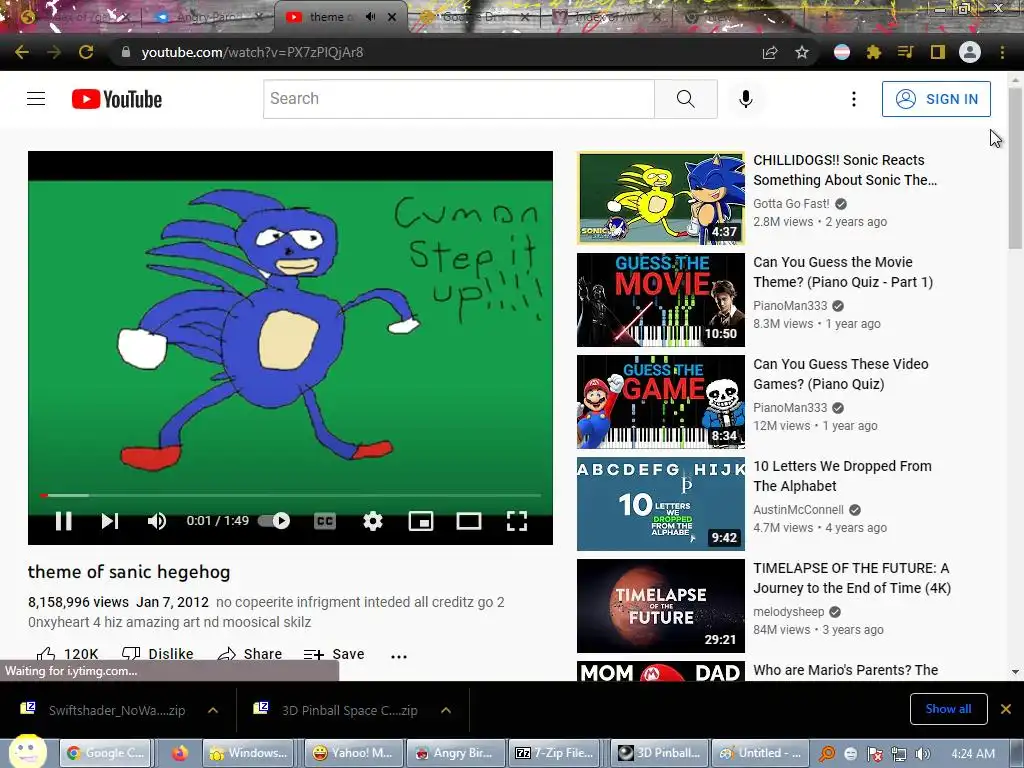This screenshot has width=1024, height=768.
Task: Open a new browser tab
Action: (826, 17)
